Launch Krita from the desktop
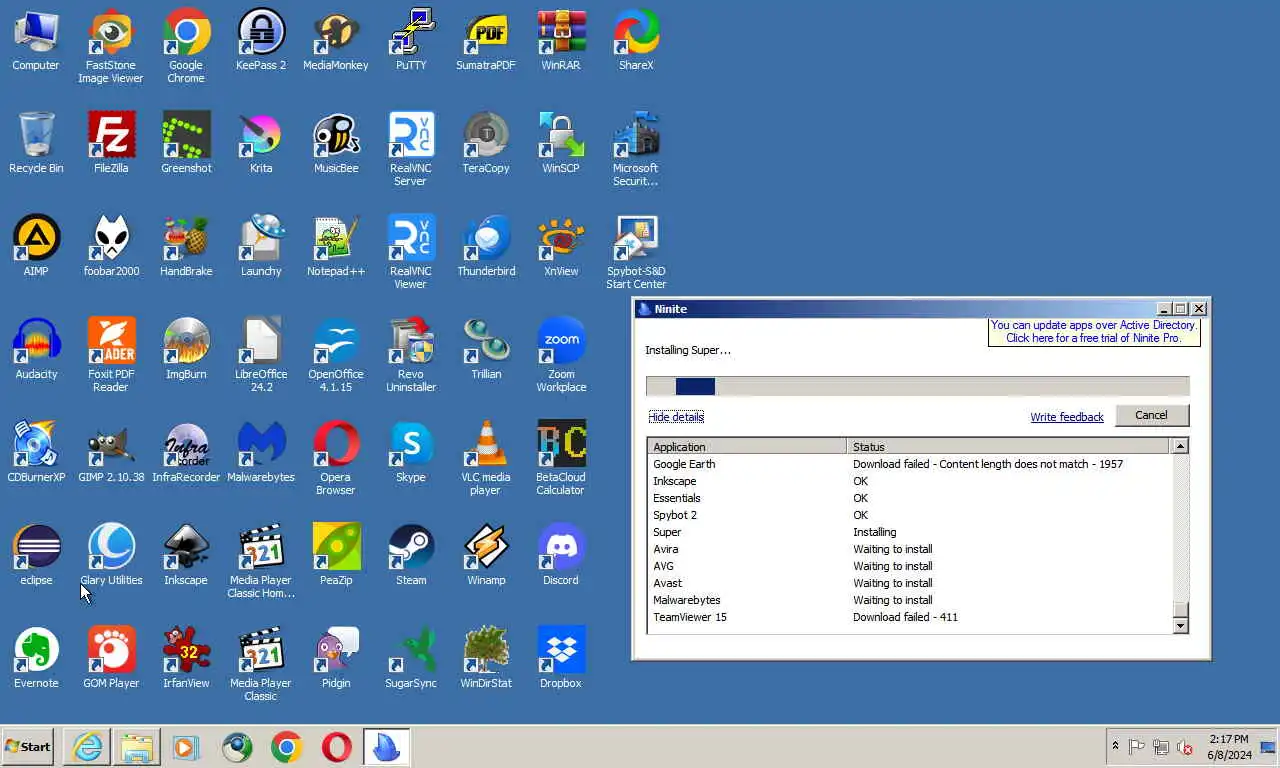1280x768 pixels. pyautogui.click(x=261, y=143)
